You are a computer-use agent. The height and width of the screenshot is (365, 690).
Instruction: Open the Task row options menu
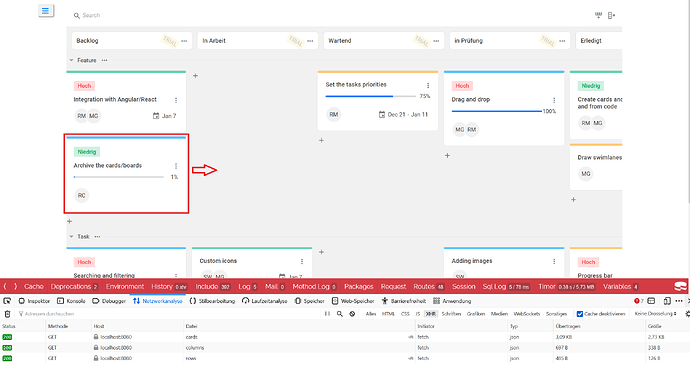tap(97, 236)
